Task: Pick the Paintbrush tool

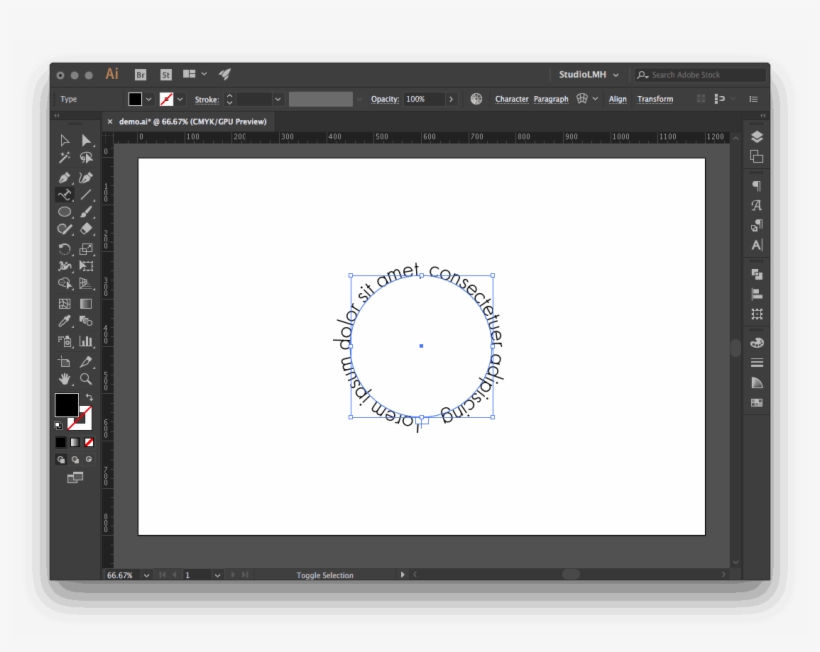Action: [x=86, y=212]
